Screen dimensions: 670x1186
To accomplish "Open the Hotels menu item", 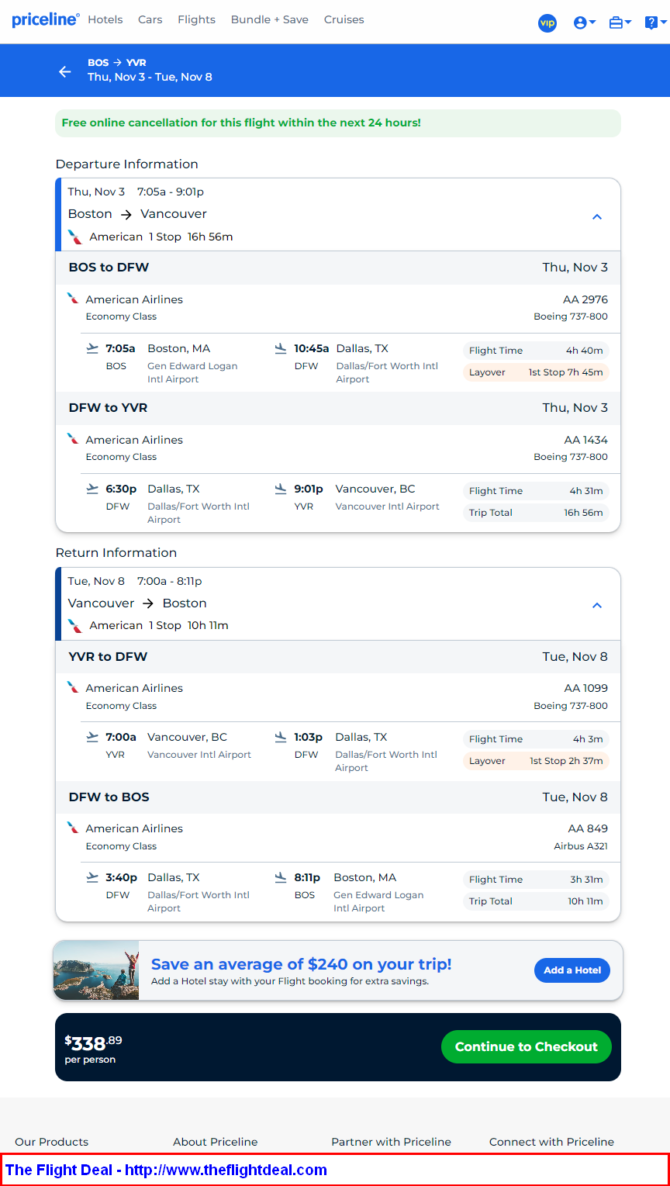I will (105, 20).
